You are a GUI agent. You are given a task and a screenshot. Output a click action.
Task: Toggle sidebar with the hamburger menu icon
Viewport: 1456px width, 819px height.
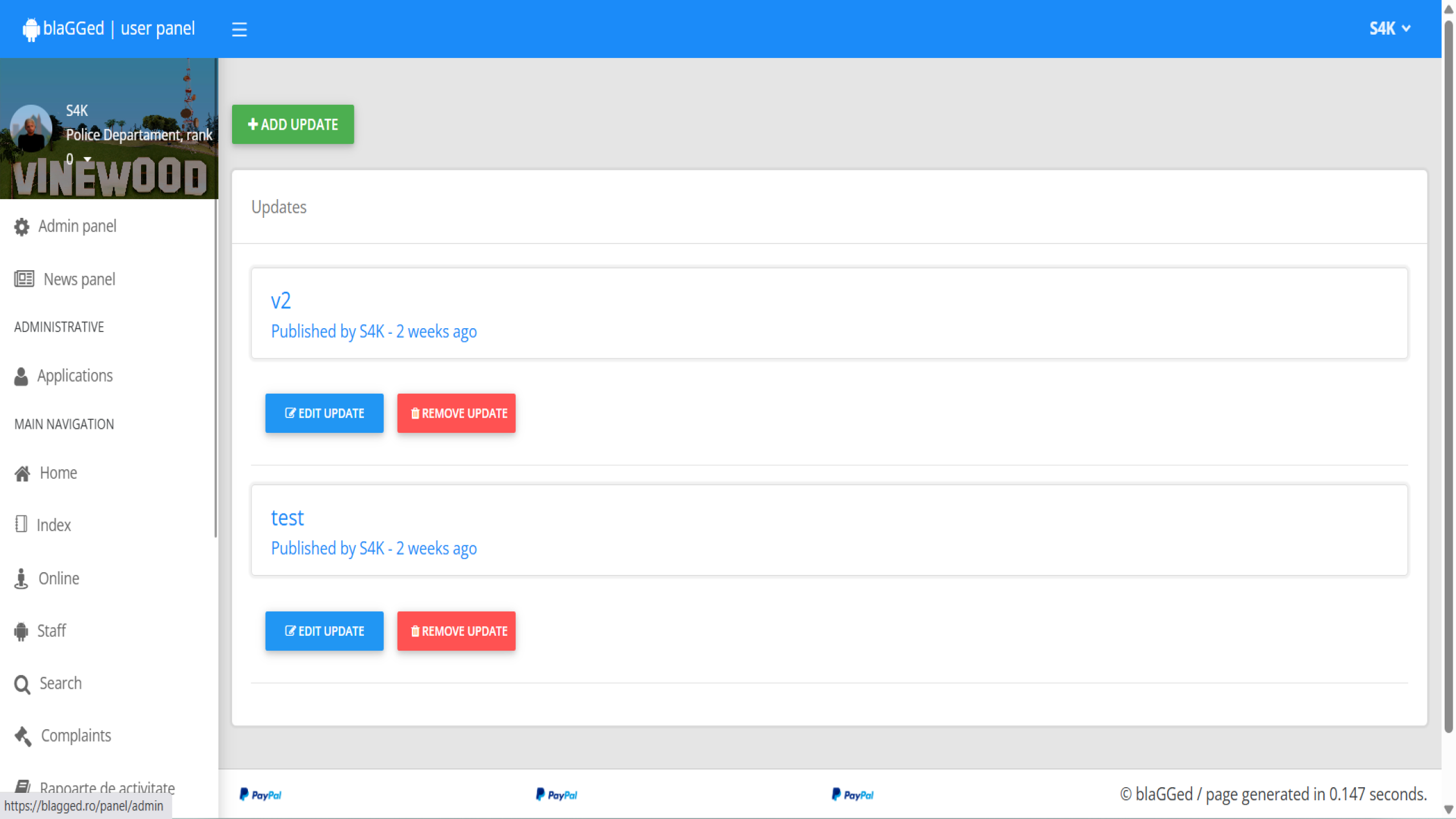239,29
